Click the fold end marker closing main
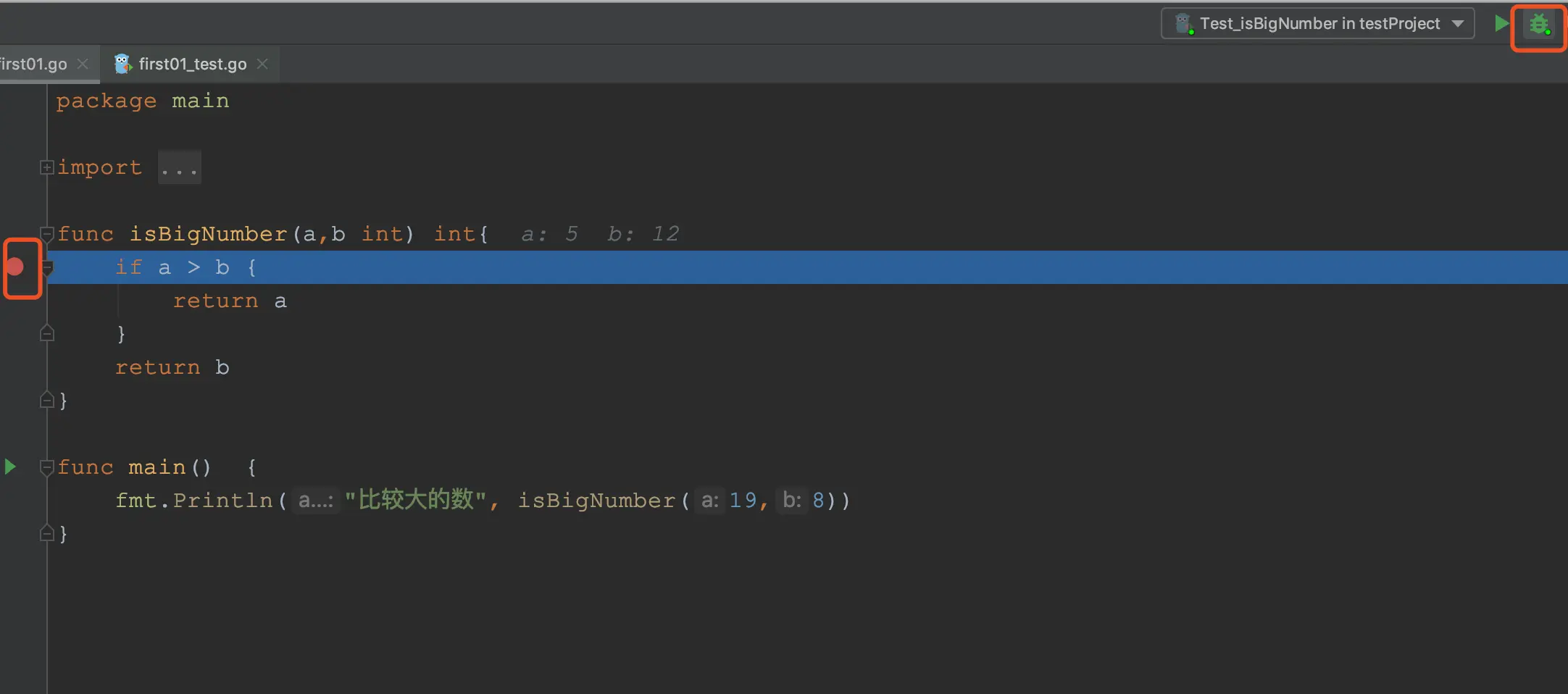The height and width of the screenshot is (694, 1568). pyautogui.click(x=47, y=534)
